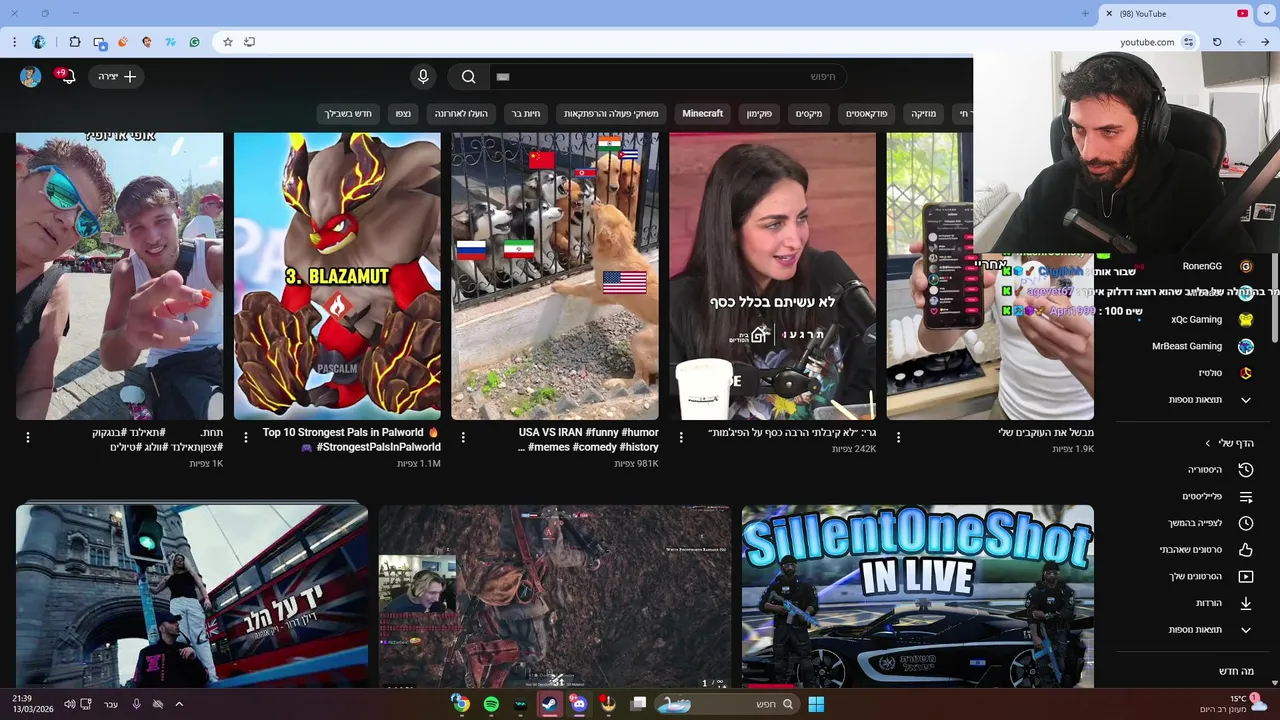Select the חדש בשבילך filter chip
Screen dimensions: 1280x720
click(348, 113)
